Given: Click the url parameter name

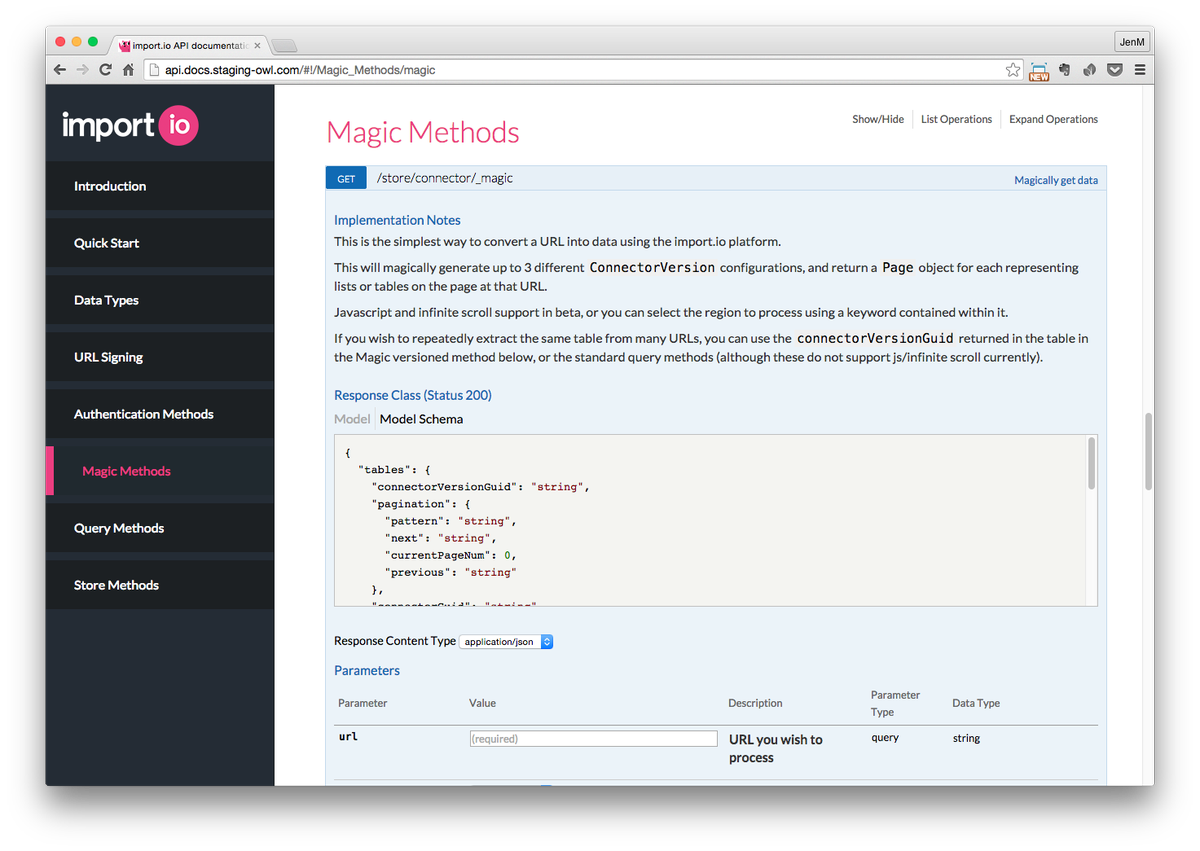Looking at the screenshot, I should coord(348,737).
